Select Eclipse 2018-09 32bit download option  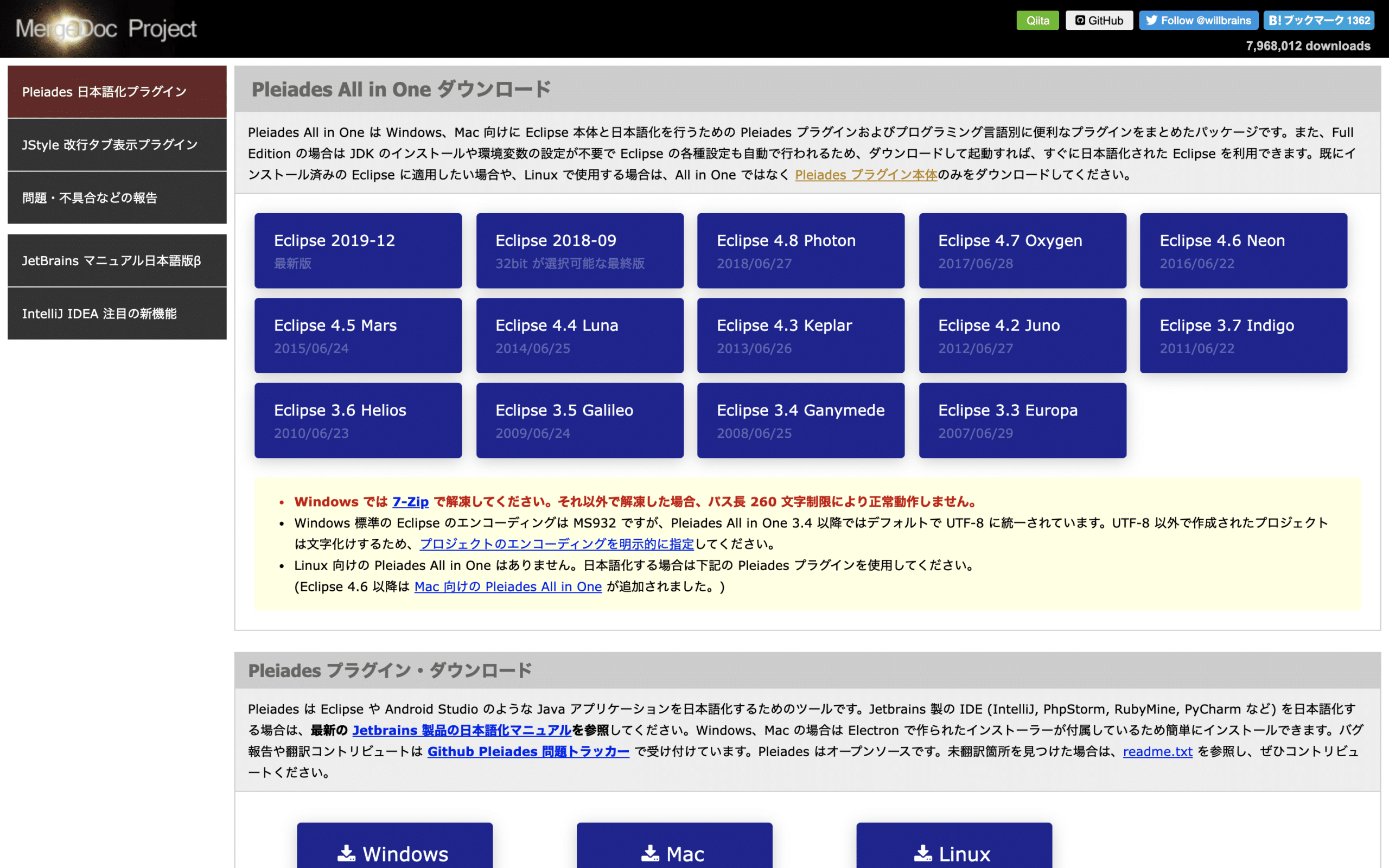578,250
